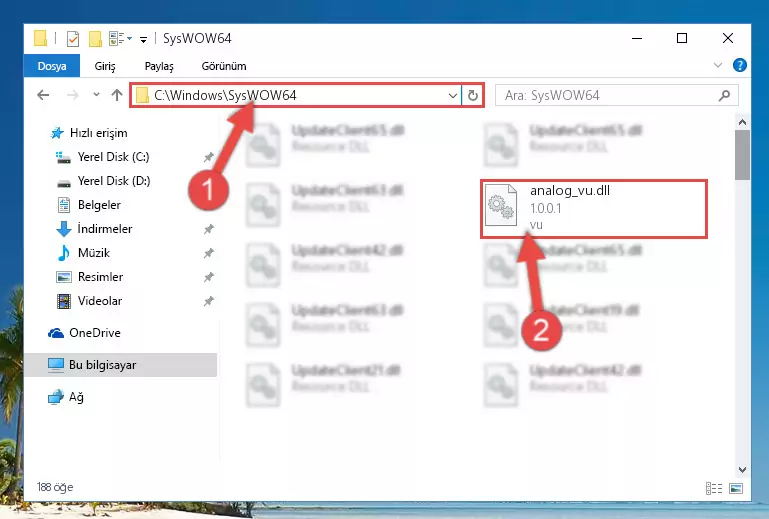This screenshot has height=519, width=769.
Task: Go back with the left arrow
Action: [43, 95]
